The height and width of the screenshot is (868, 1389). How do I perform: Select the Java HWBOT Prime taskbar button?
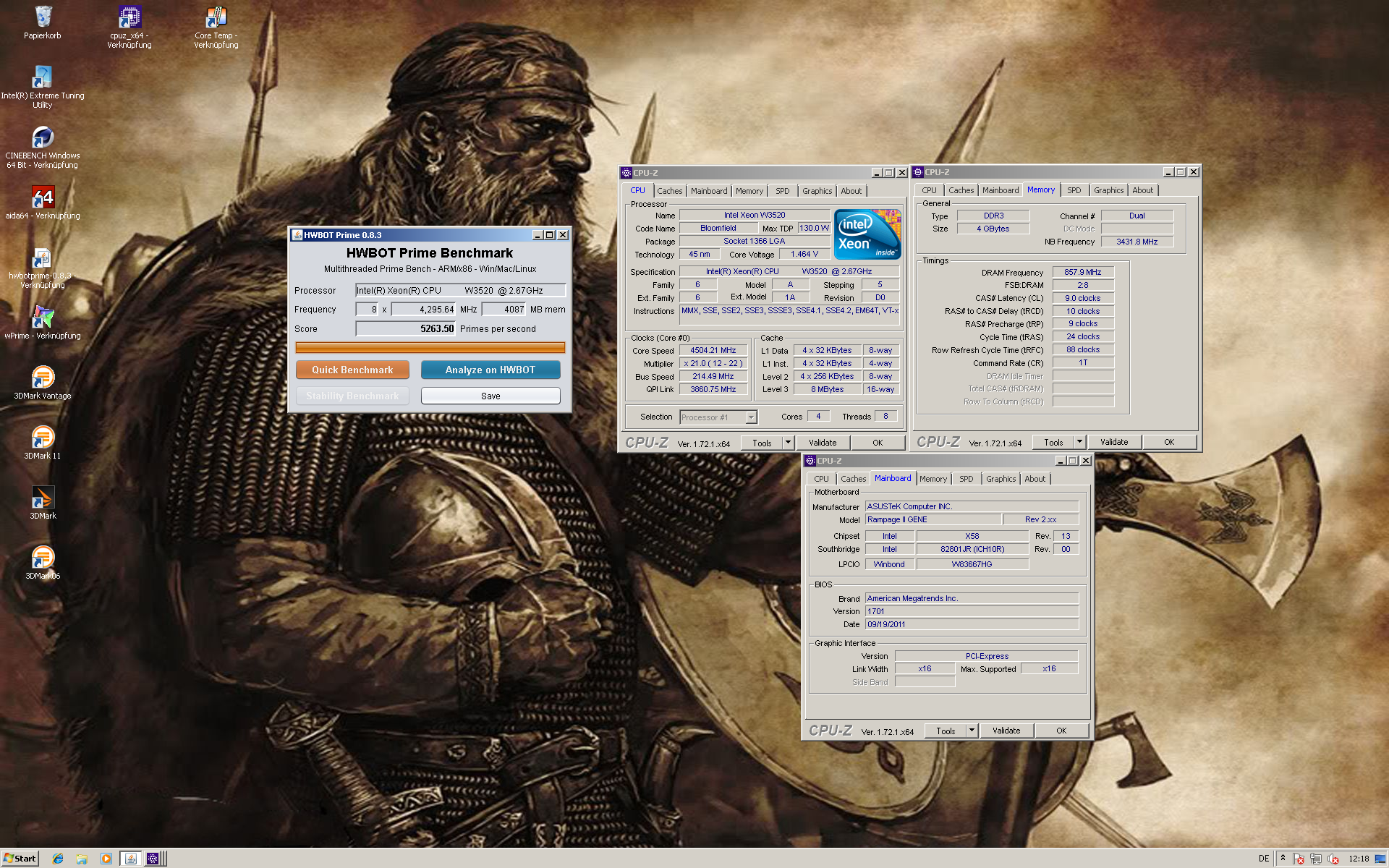[x=131, y=859]
